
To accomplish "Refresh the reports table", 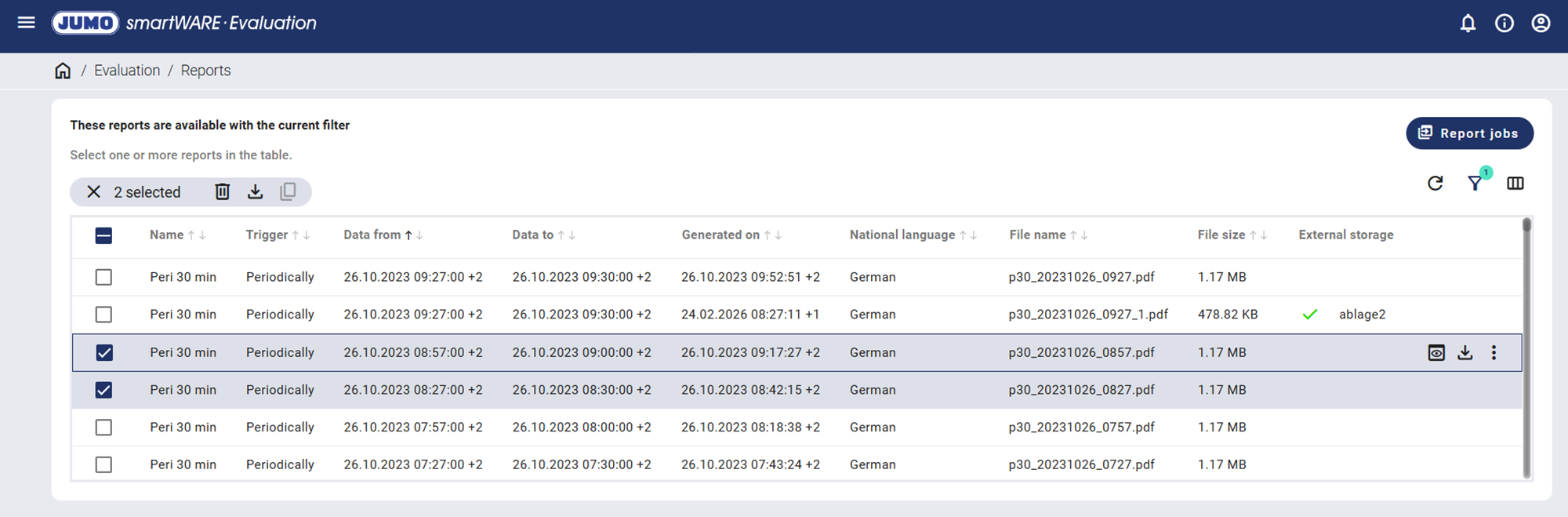I will [x=1435, y=184].
